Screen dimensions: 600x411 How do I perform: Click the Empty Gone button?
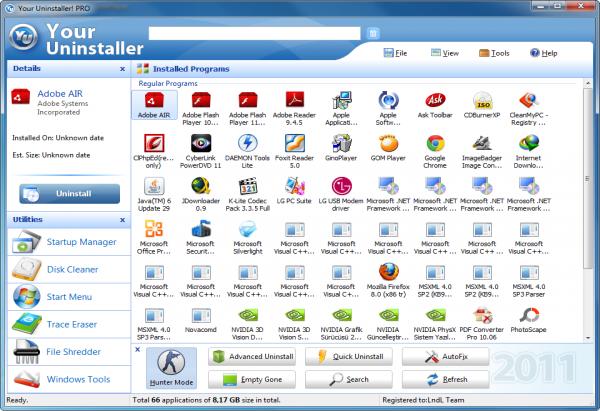coord(252,380)
